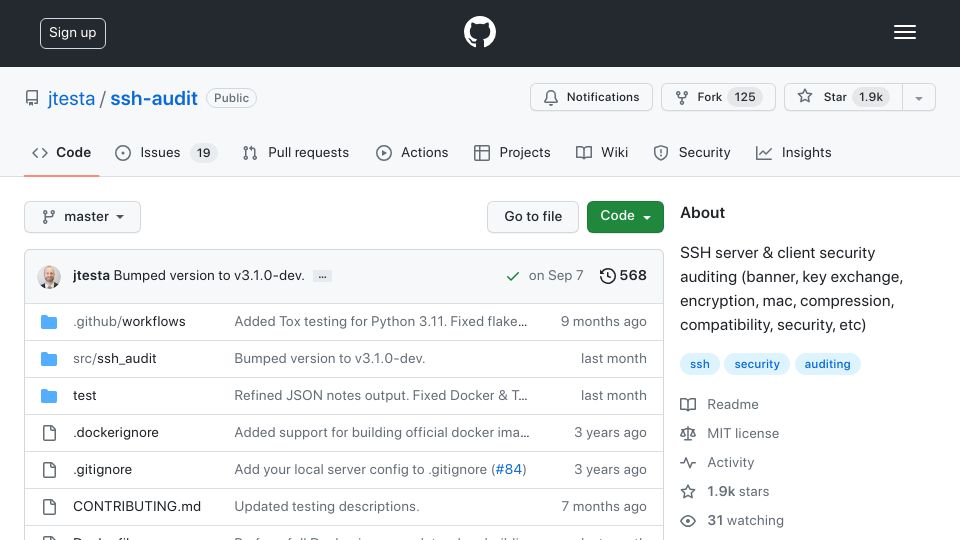Viewport: 960px width, 540px height.
Task: Select the ssh topic tag
Action: (700, 364)
